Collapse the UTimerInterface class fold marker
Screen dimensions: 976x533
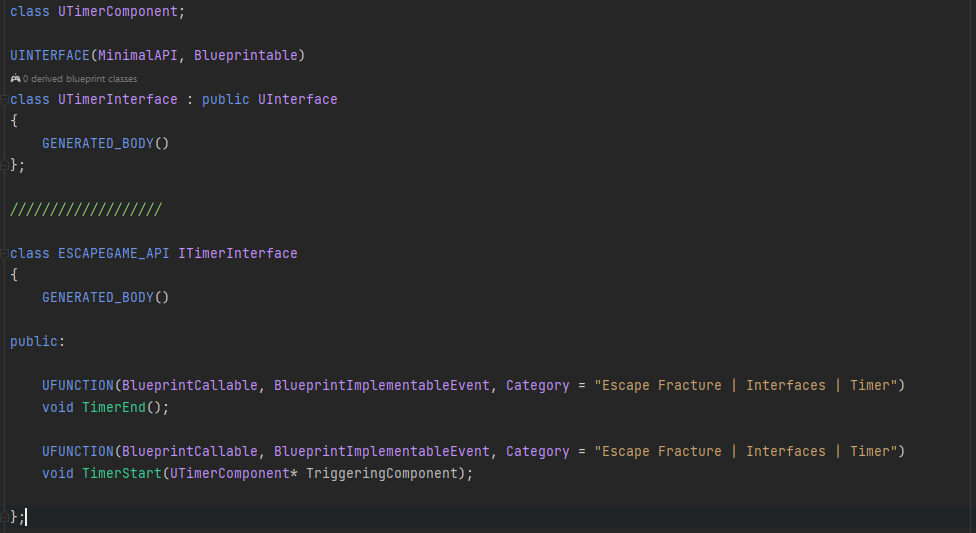4,100
